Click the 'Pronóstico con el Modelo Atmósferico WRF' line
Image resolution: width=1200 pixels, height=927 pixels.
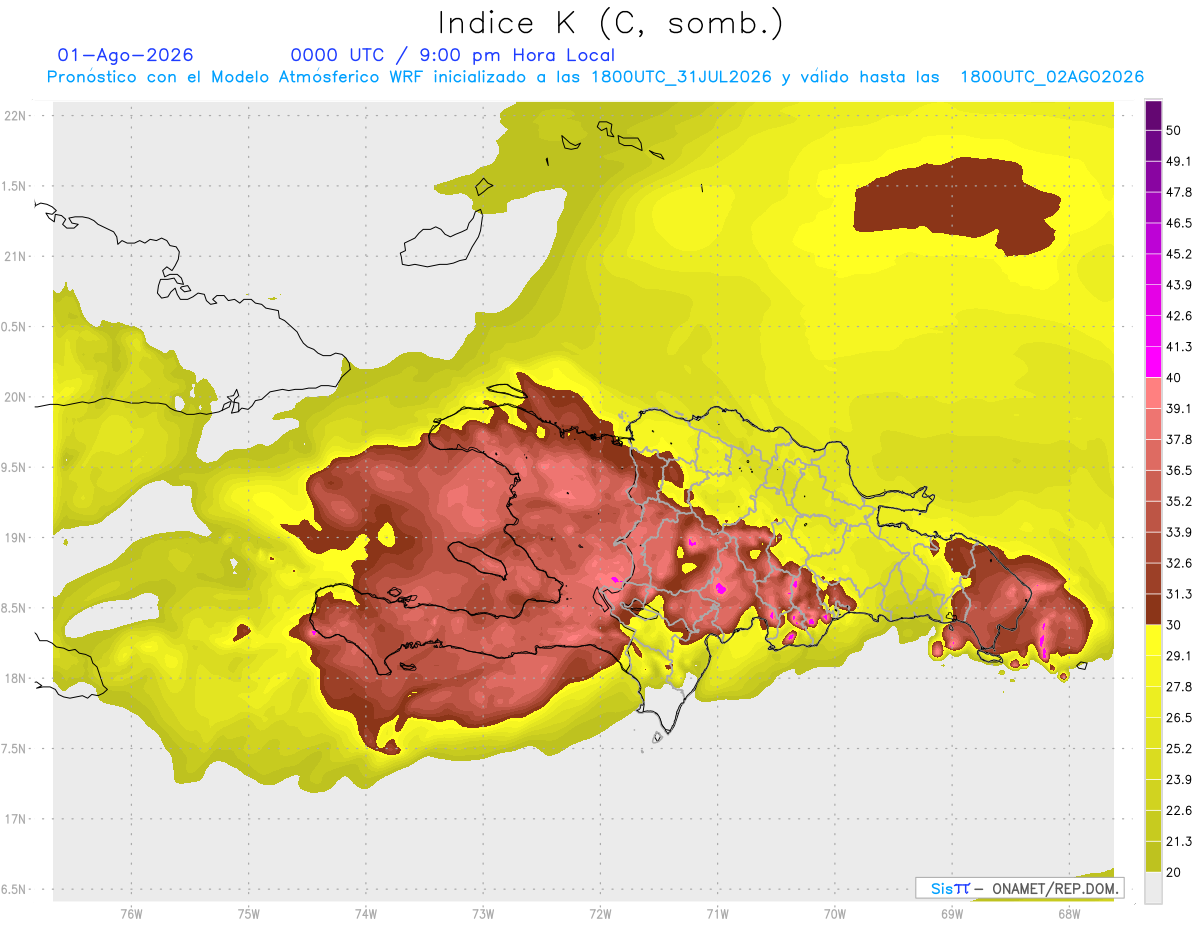coord(595,77)
